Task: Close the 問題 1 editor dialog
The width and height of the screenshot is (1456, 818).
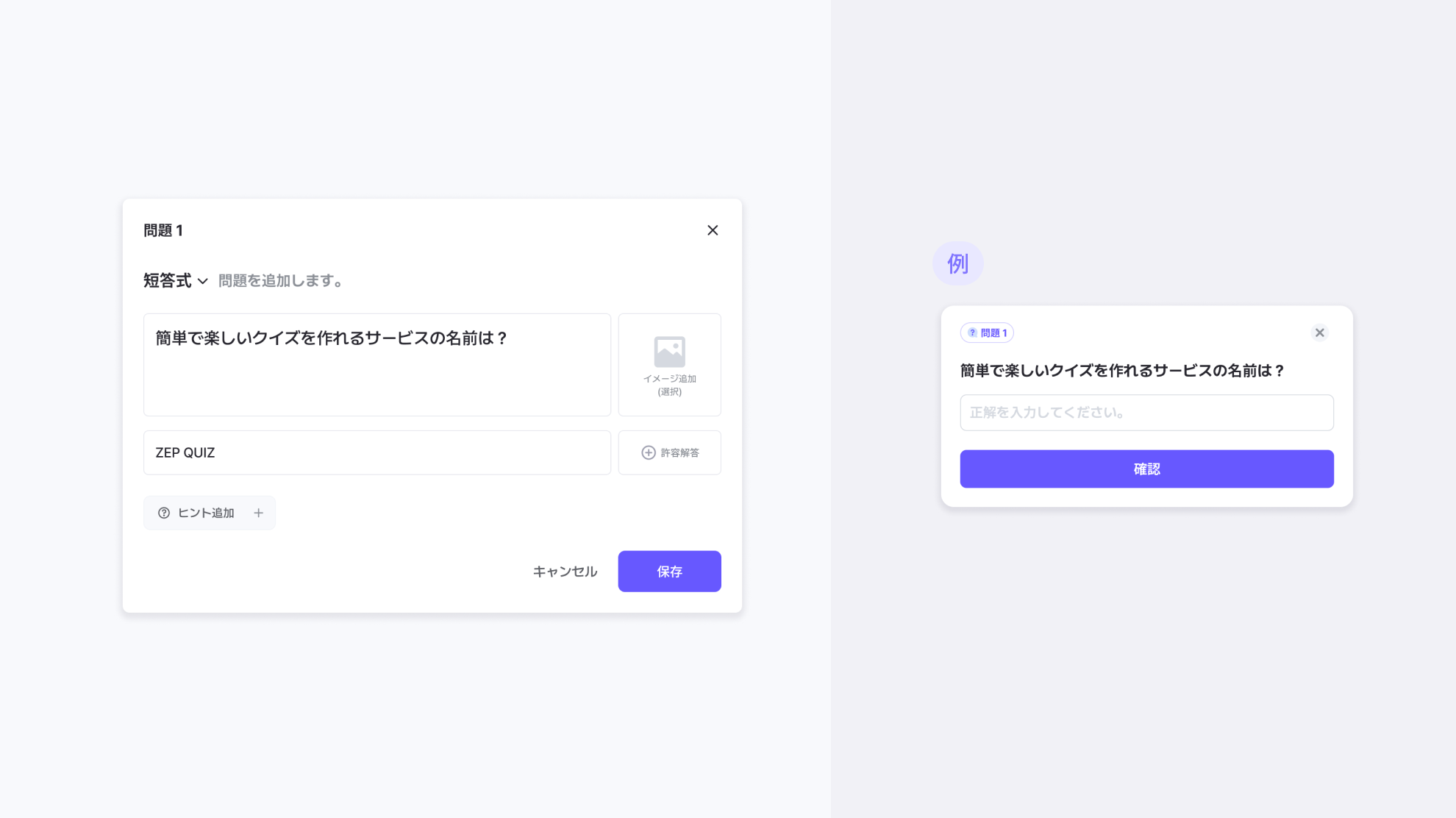Action: (x=712, y=230)
